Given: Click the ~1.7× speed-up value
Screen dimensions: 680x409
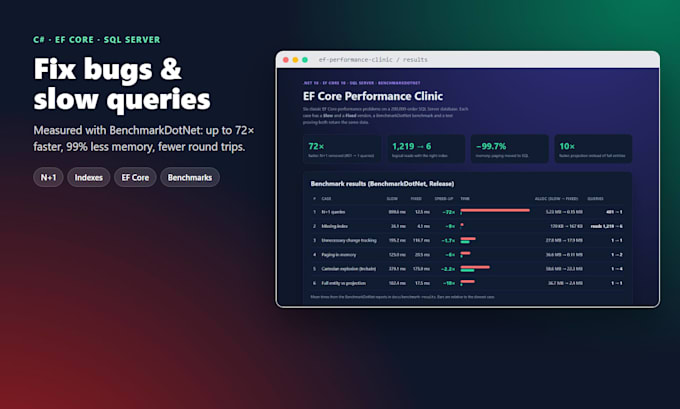Looking at the screenshot, I should (x=448, y=240).
